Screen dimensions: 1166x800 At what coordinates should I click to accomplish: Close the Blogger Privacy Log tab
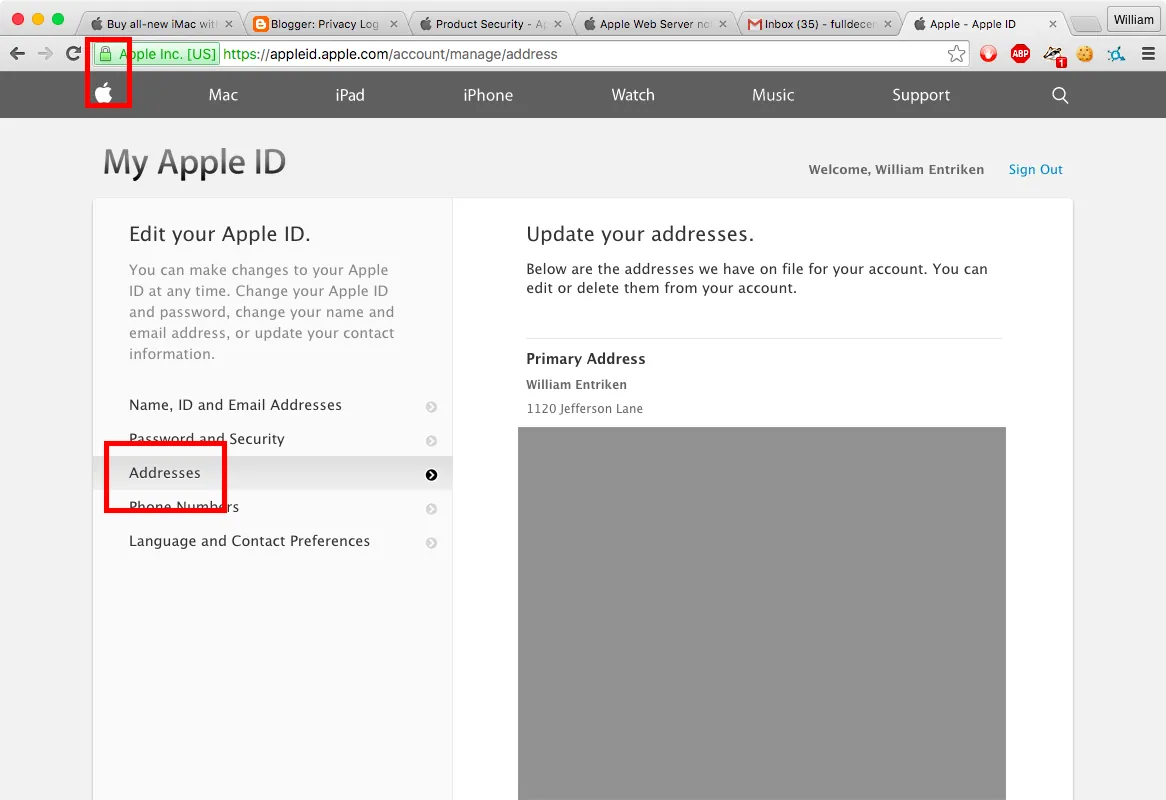393,24
